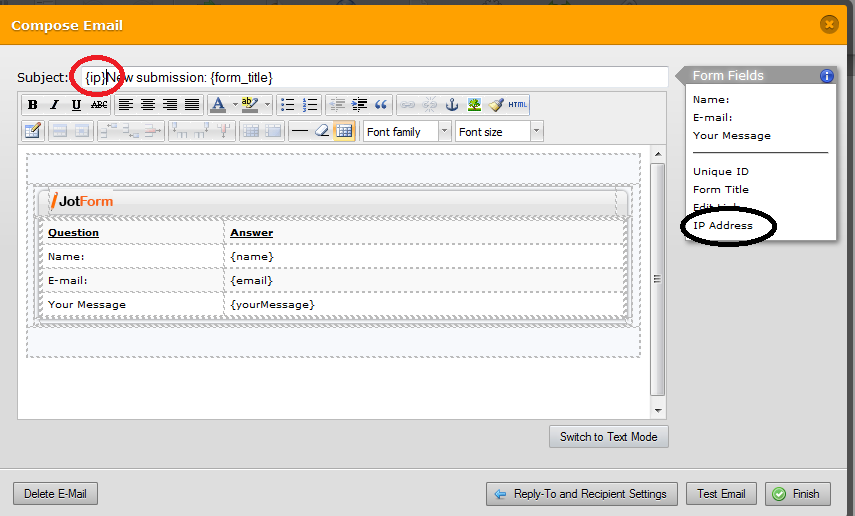Toggle table guidelines visibility
Viewport: 855px width, 516px height.
(x=343, y=131)
